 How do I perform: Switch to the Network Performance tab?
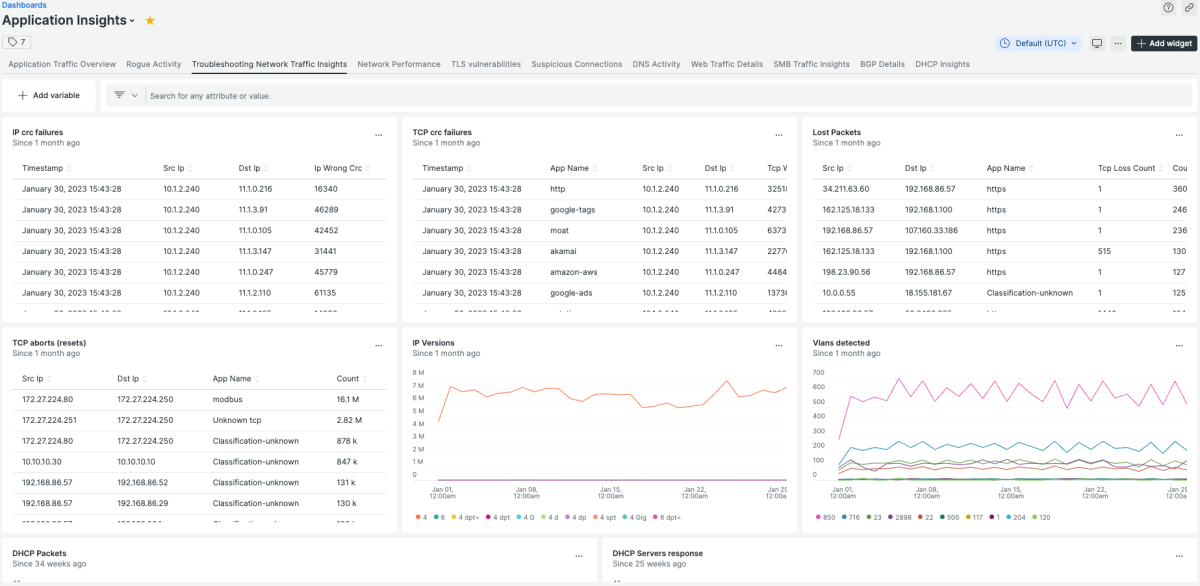[398, 64]
